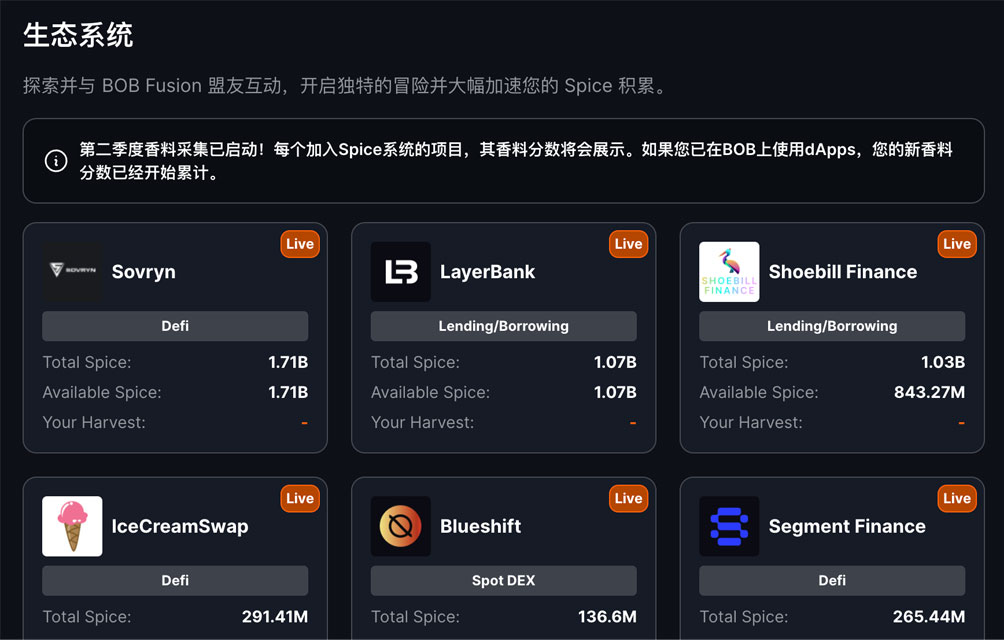Click the LayerBank logo icon

[401, 271]
